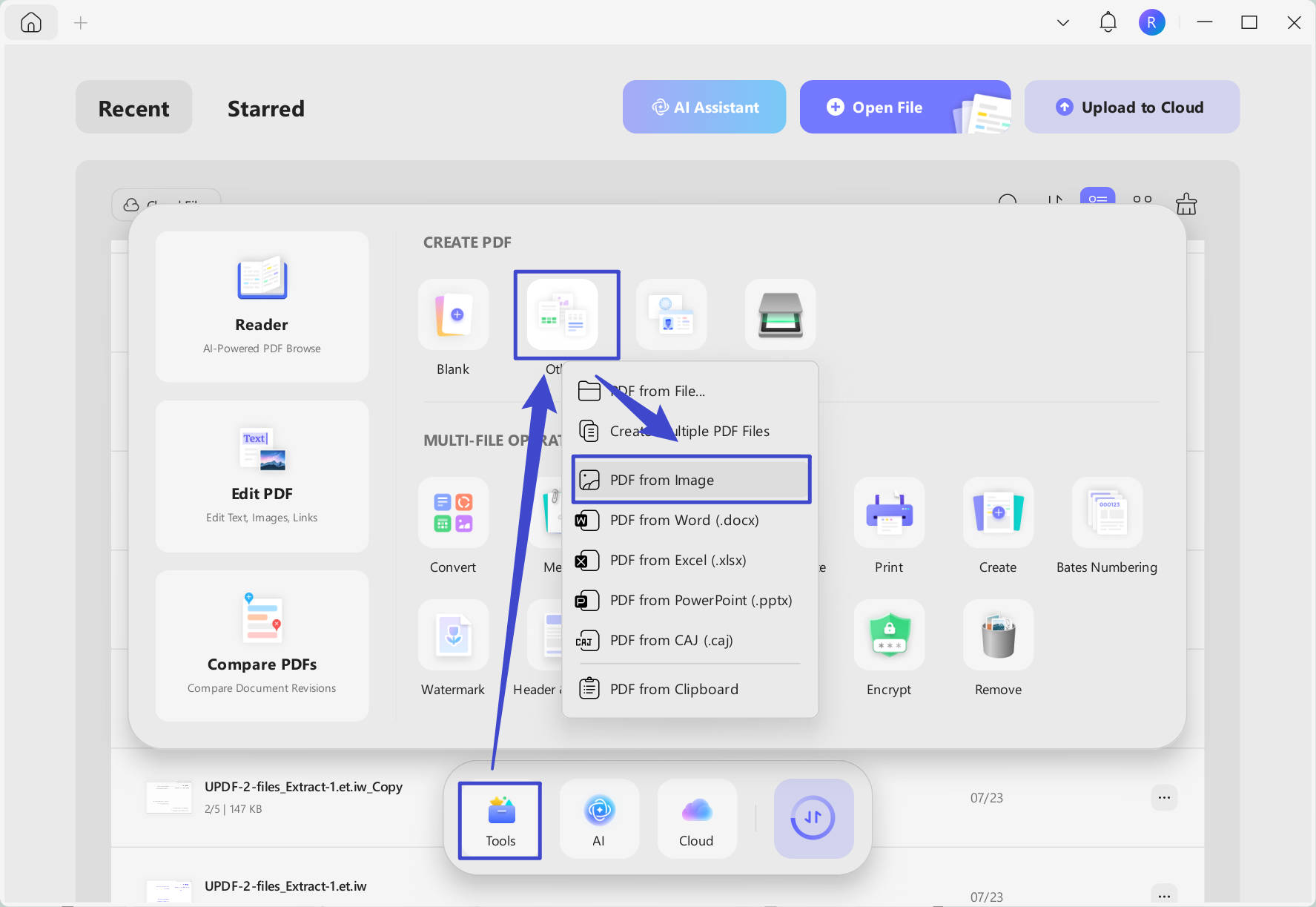Select Create Multiple PDF Files entry
Image resolution: width=1316 pixels, height=907 pixels.
tap(690, 431)
